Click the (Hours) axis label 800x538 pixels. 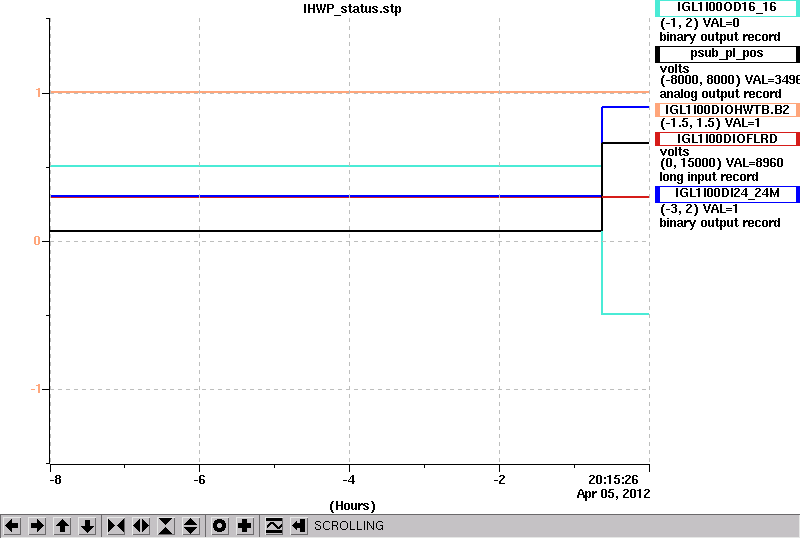coord(352,506)
